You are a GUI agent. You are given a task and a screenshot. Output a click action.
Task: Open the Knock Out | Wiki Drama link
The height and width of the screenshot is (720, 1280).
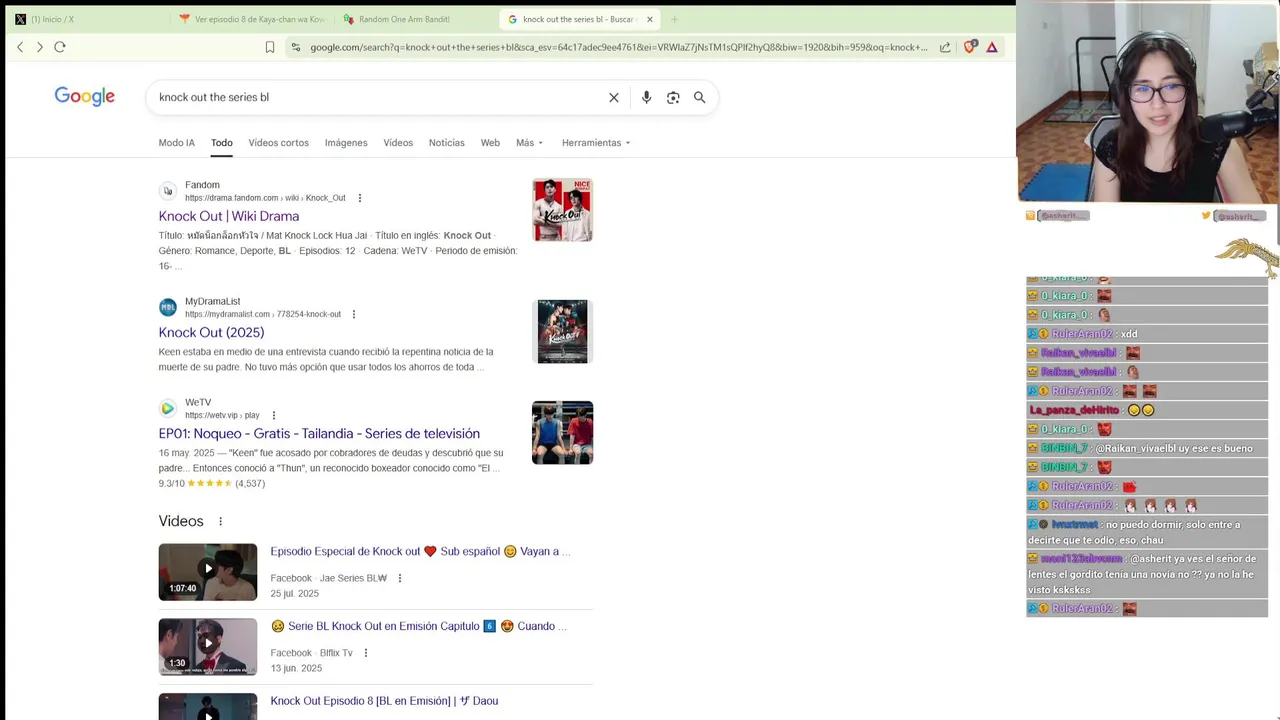click(x=229, y=216)
